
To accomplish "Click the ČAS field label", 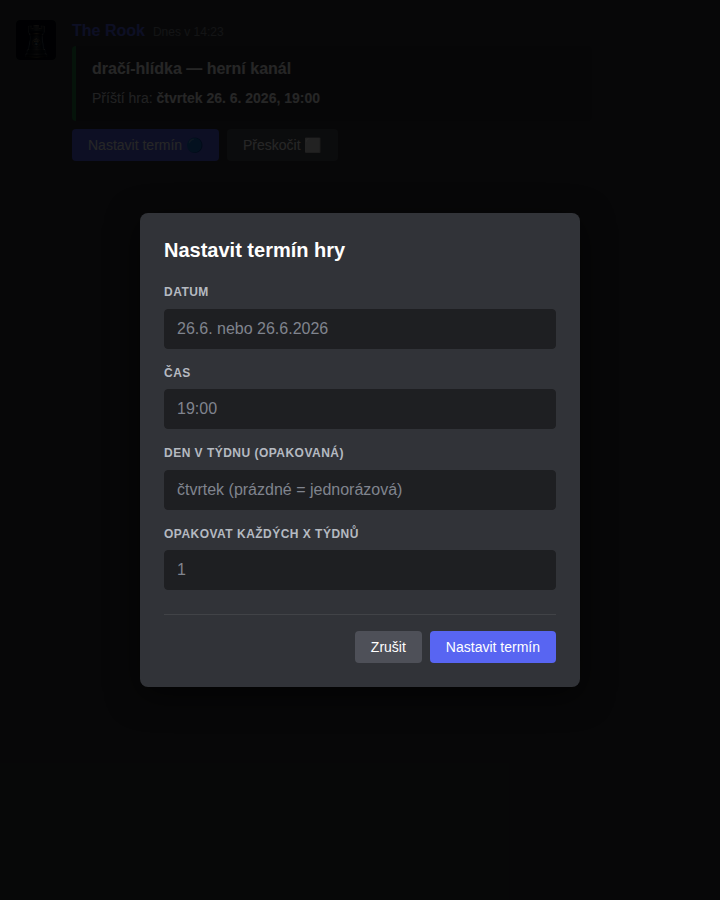I will (177, 372).
